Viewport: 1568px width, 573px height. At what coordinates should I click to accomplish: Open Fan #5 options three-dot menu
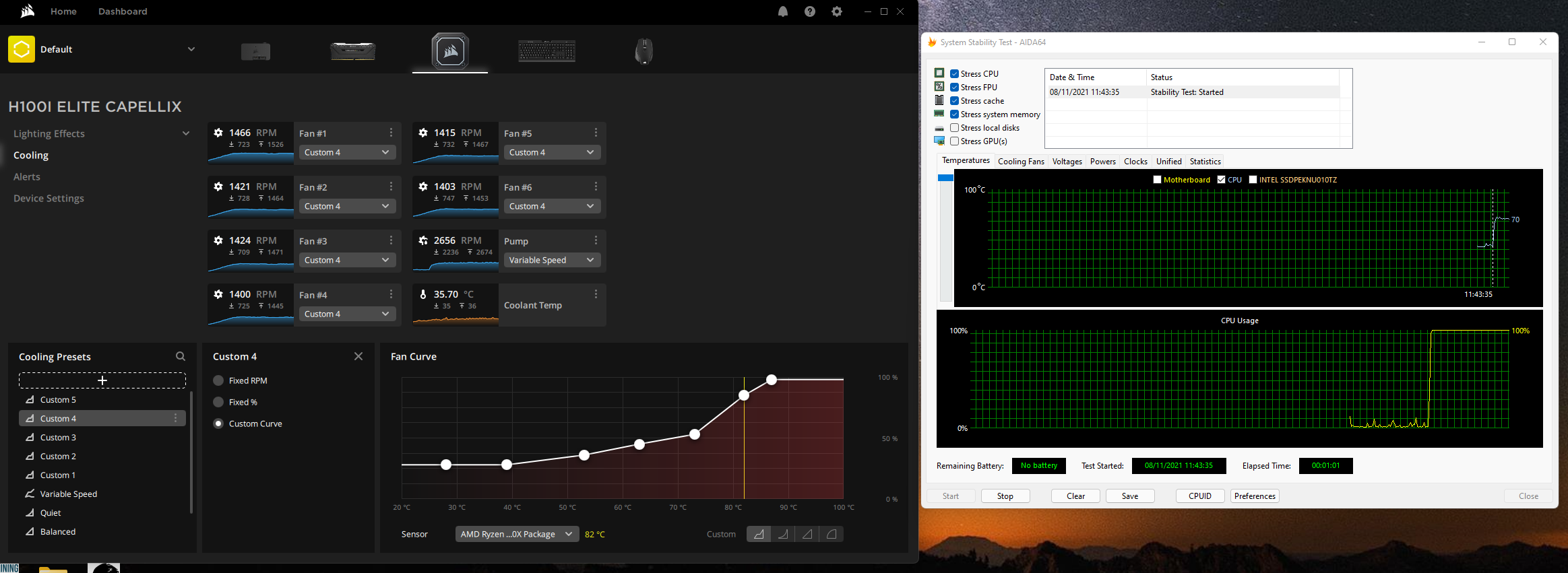[x=596, y=133]
